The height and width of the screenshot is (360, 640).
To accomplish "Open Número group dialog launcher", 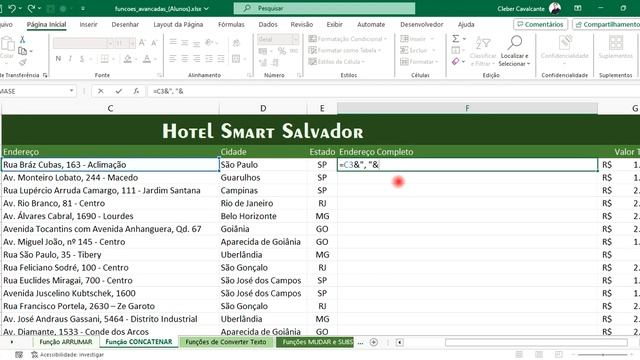I will coord(299,75).
